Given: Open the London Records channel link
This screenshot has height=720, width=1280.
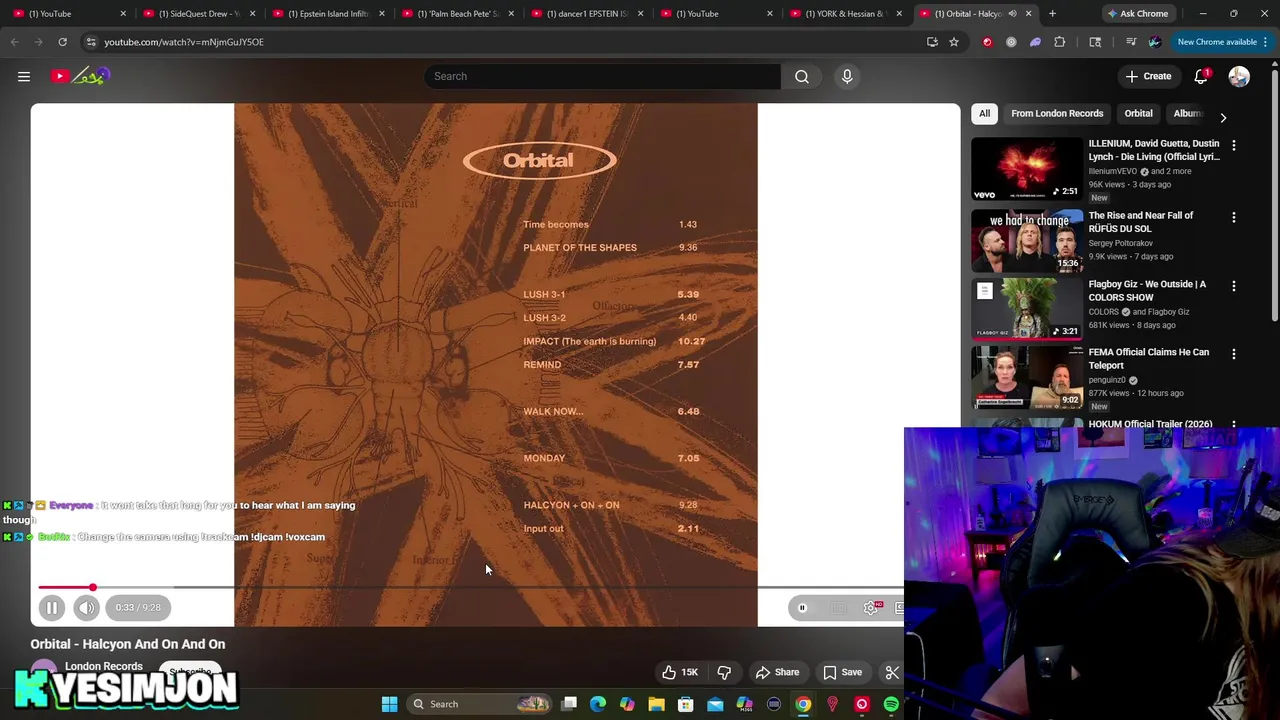Looking at the screenshot, I should [104, 666].
